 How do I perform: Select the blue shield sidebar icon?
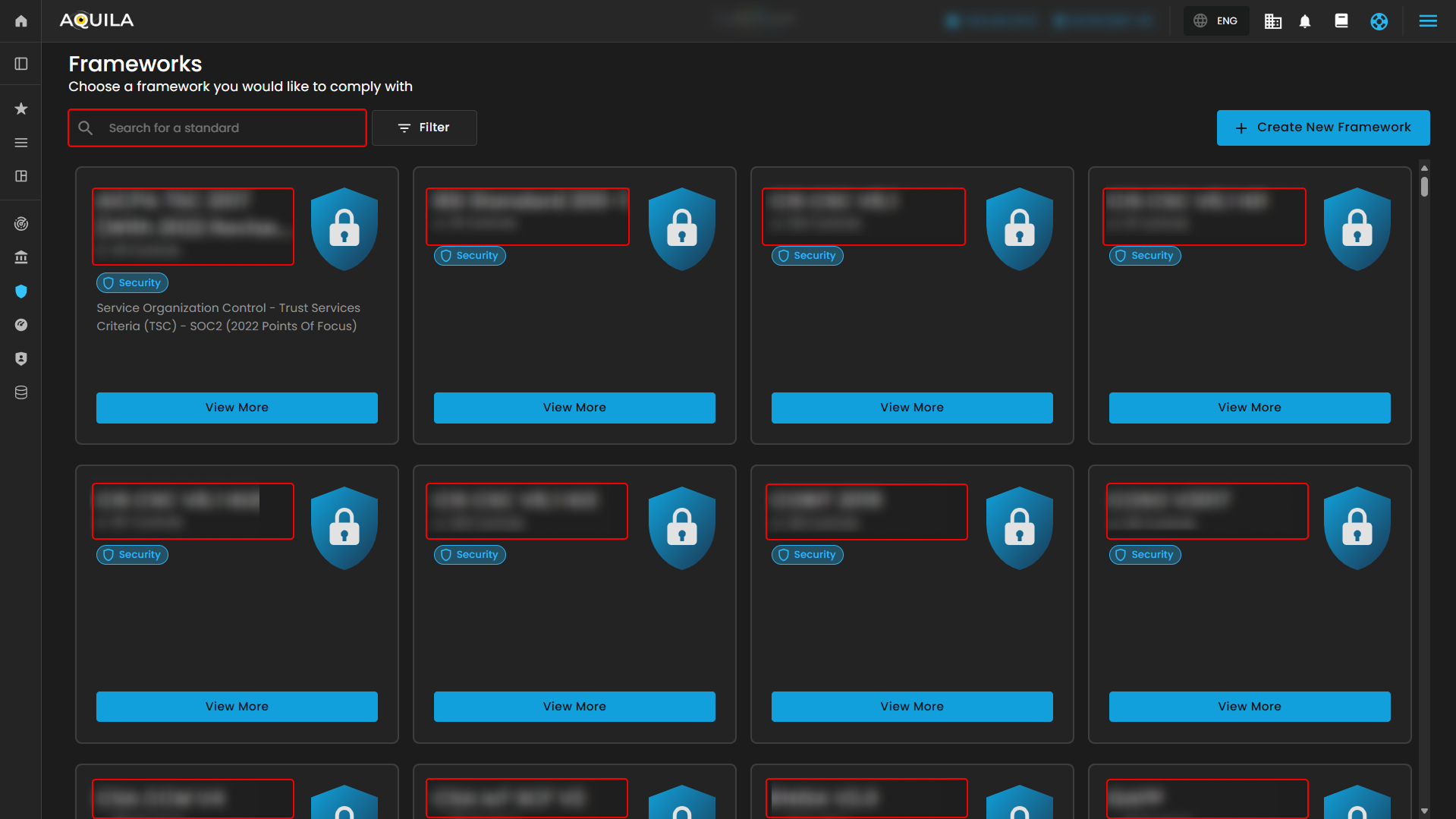(x=21, y=291)
